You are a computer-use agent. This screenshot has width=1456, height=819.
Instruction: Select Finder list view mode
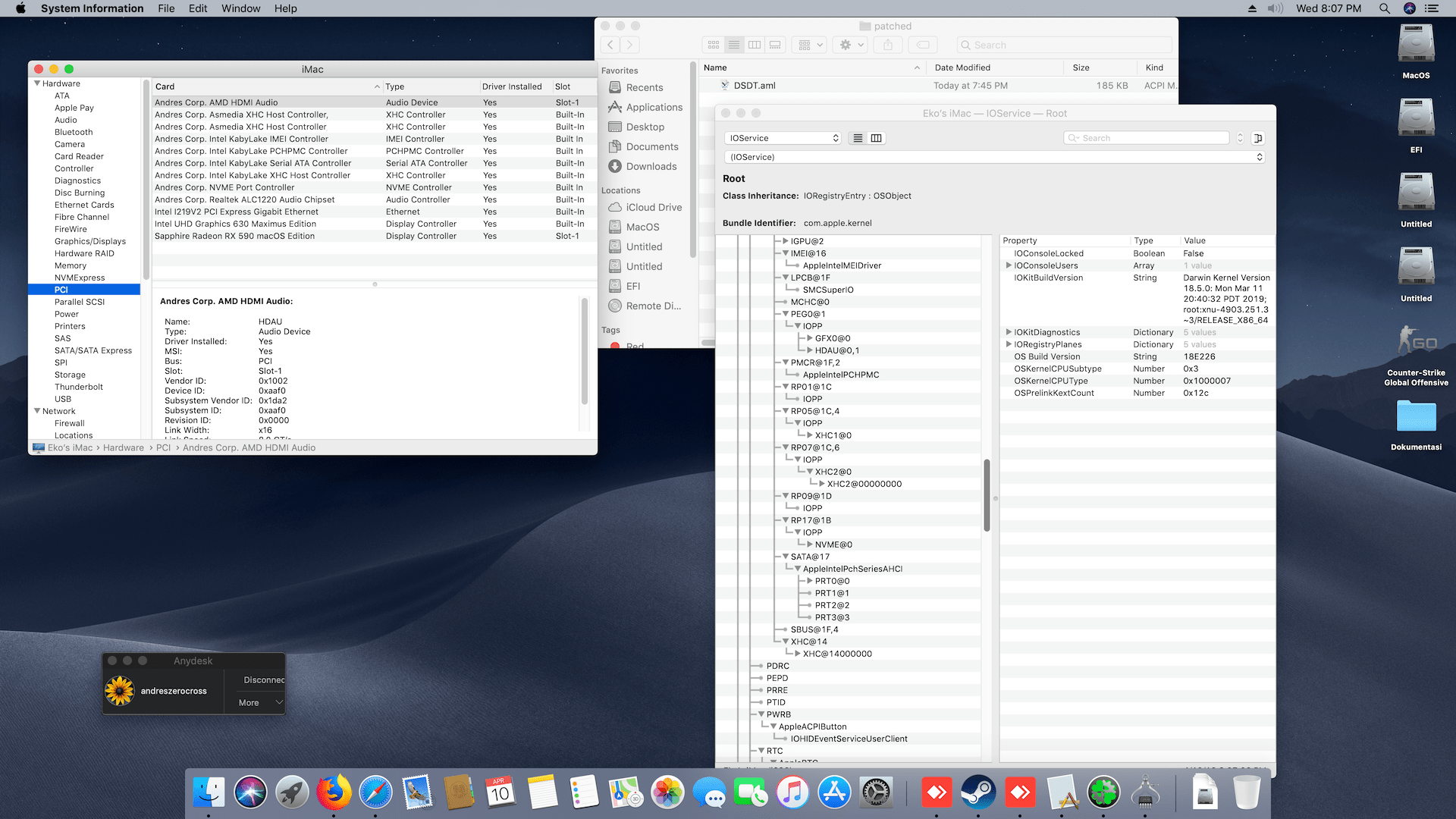(734, 45)
